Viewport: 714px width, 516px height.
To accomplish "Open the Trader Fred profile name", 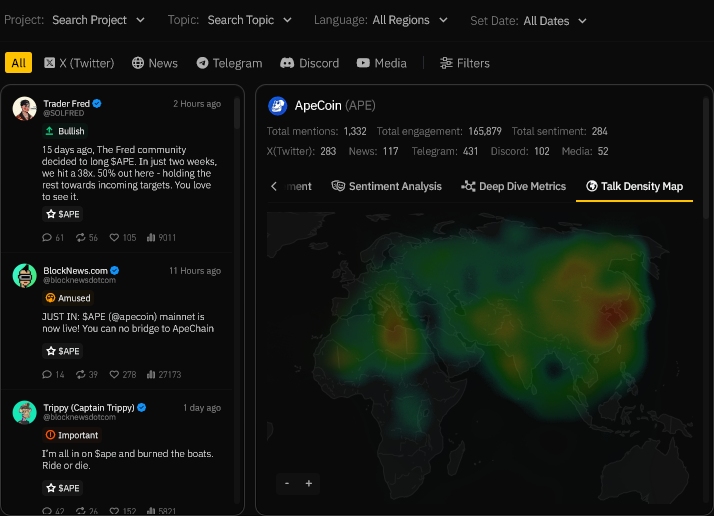I will [66, 104].
